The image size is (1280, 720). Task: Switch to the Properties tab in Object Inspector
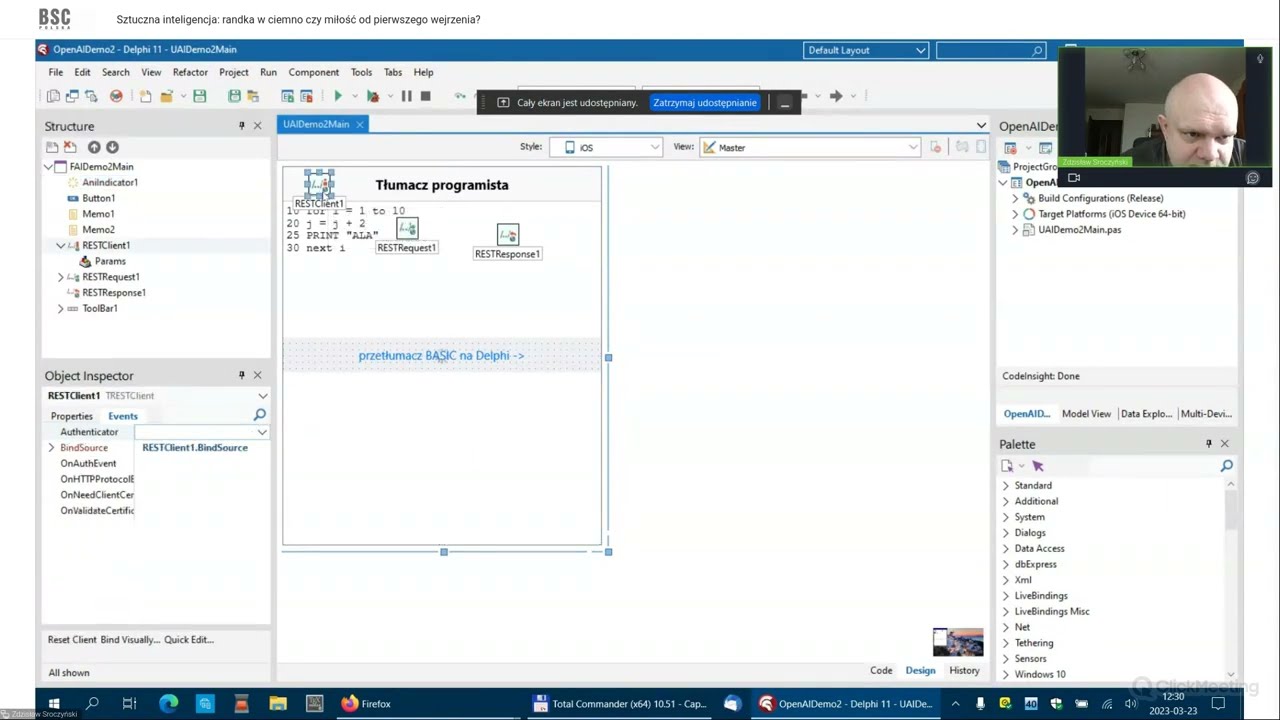pos(72,416)
